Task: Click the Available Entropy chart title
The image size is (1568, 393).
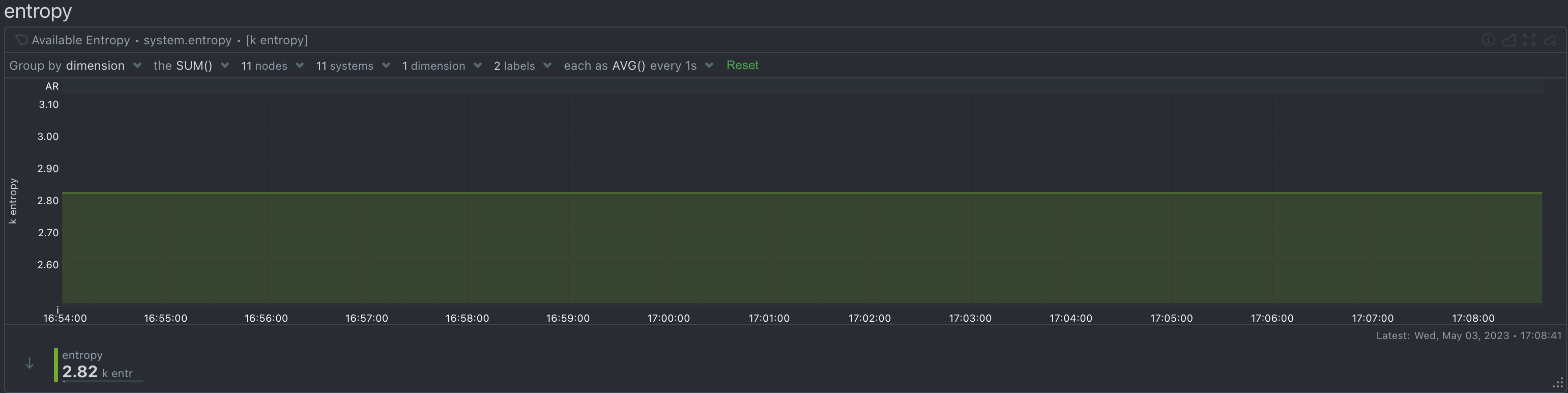Action: pyautogui.click(x=81, y=40)
